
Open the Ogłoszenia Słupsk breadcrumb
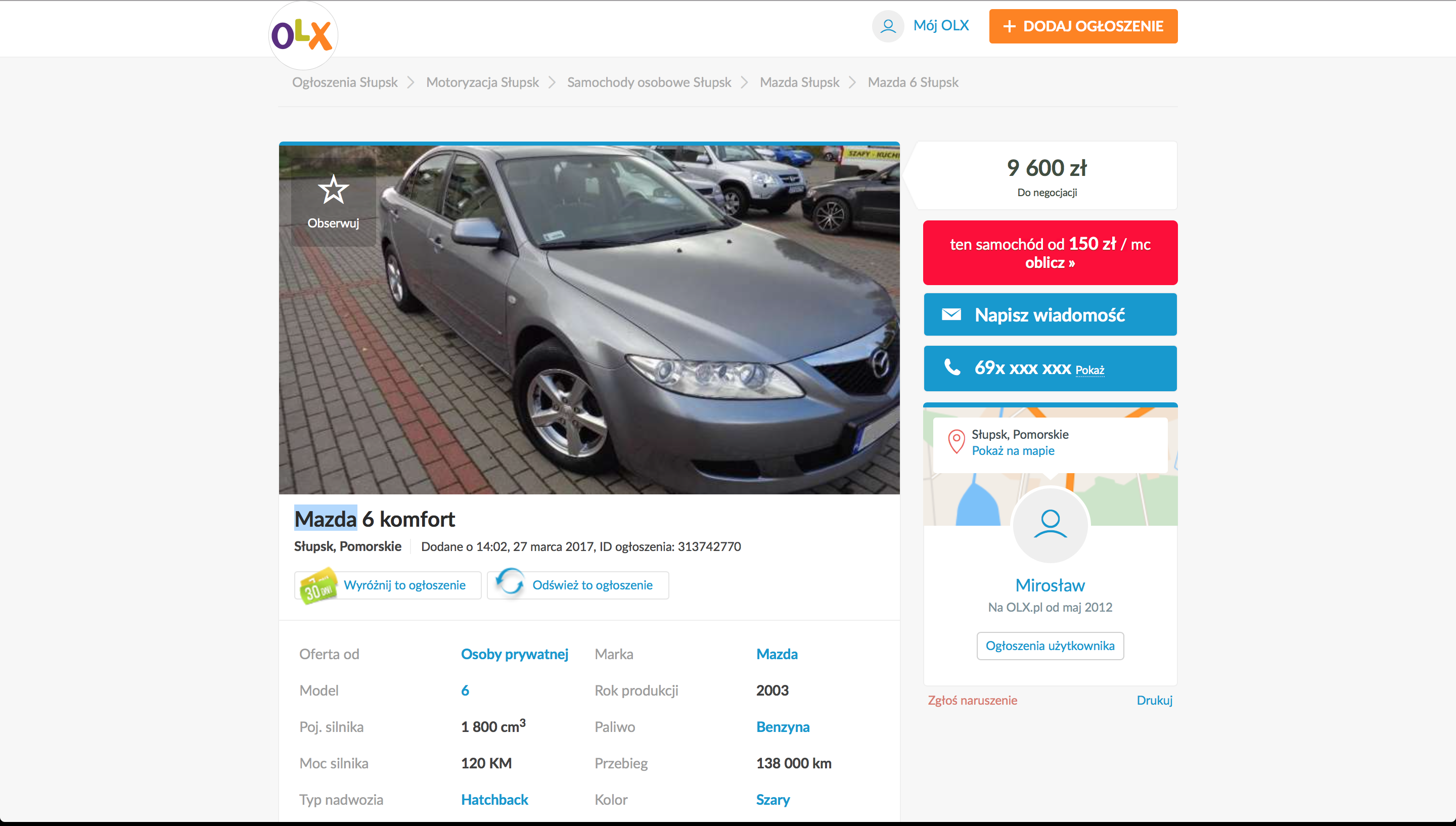pos(345,82)
